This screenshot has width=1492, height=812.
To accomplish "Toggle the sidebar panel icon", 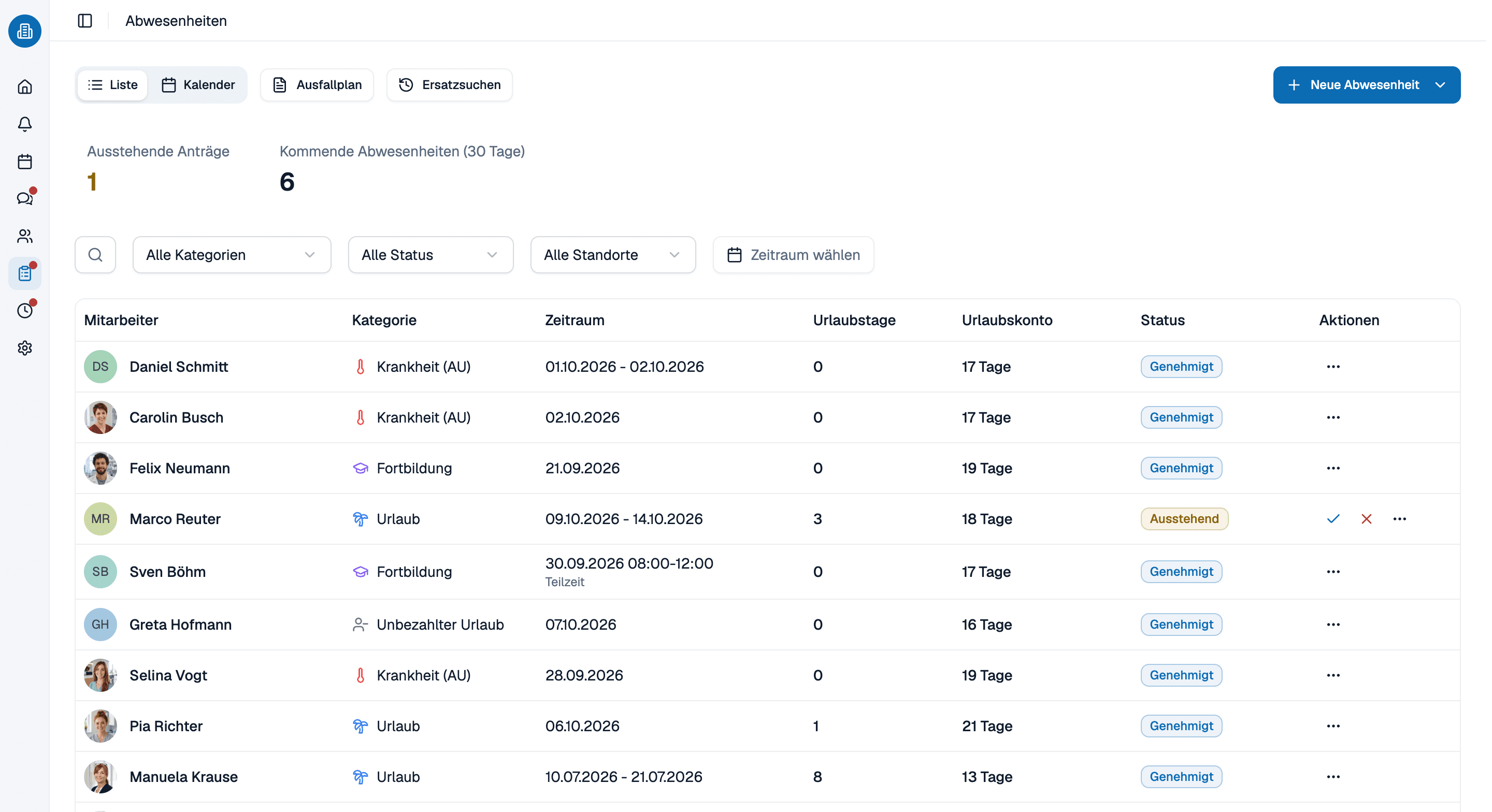I will tap(85, 21).
